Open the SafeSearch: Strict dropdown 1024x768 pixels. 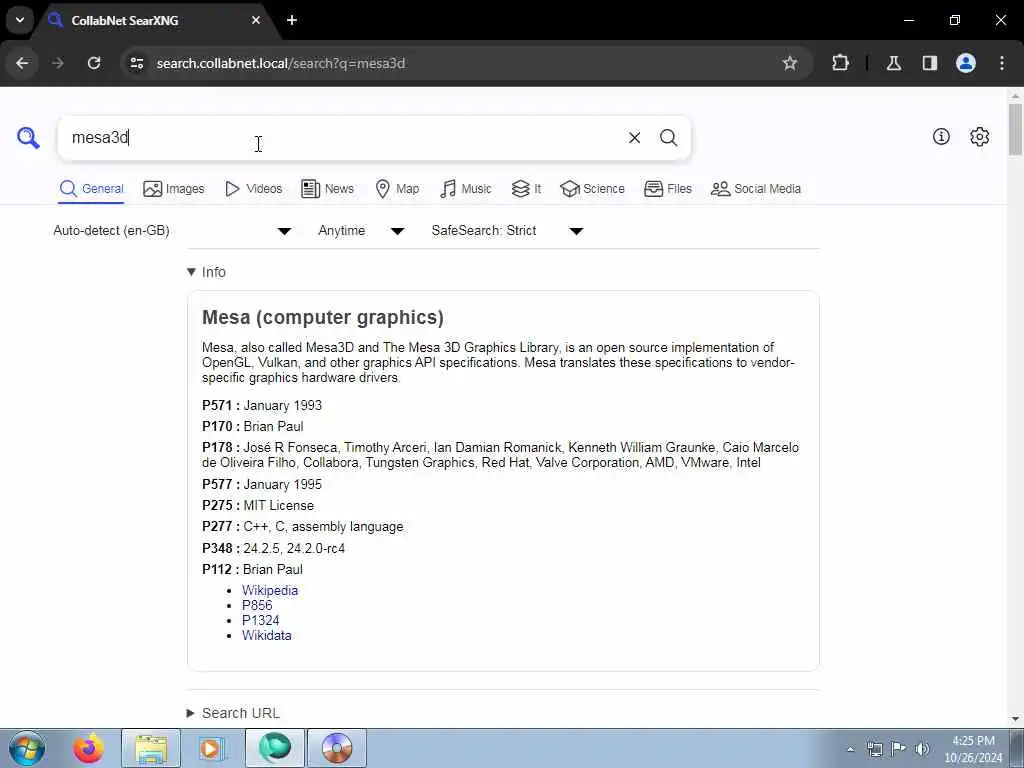507,231
